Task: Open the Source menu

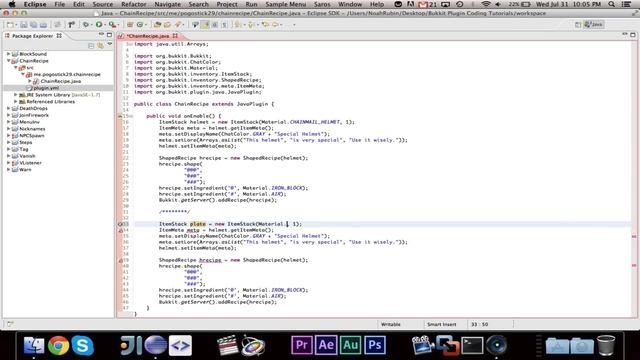Action: (102, 4)
